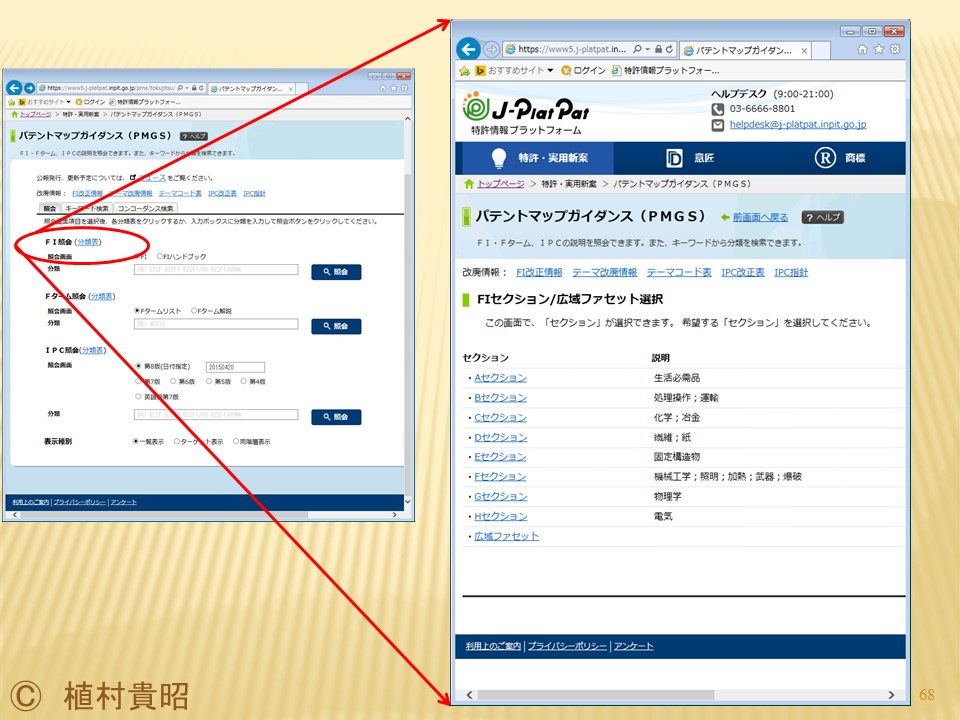Click the forward arrow in the right browser window

click(x=490, y=49)
